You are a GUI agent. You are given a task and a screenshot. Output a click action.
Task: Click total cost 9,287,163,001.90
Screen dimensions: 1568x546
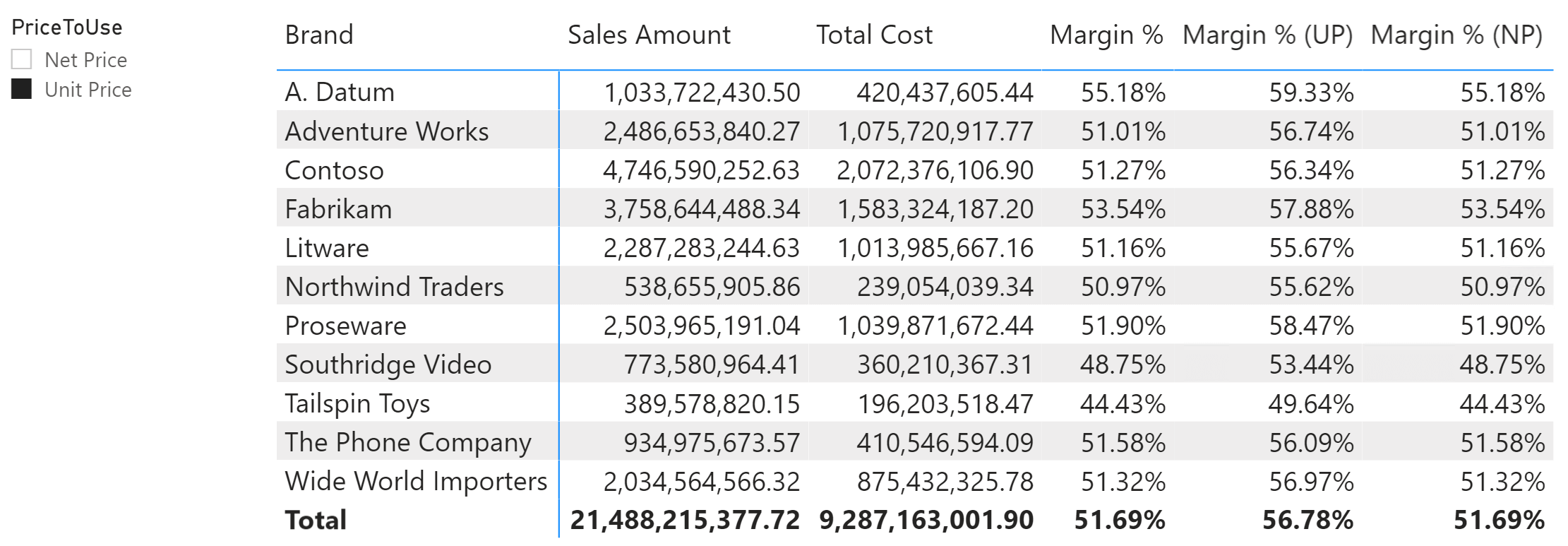coord(926,520)
